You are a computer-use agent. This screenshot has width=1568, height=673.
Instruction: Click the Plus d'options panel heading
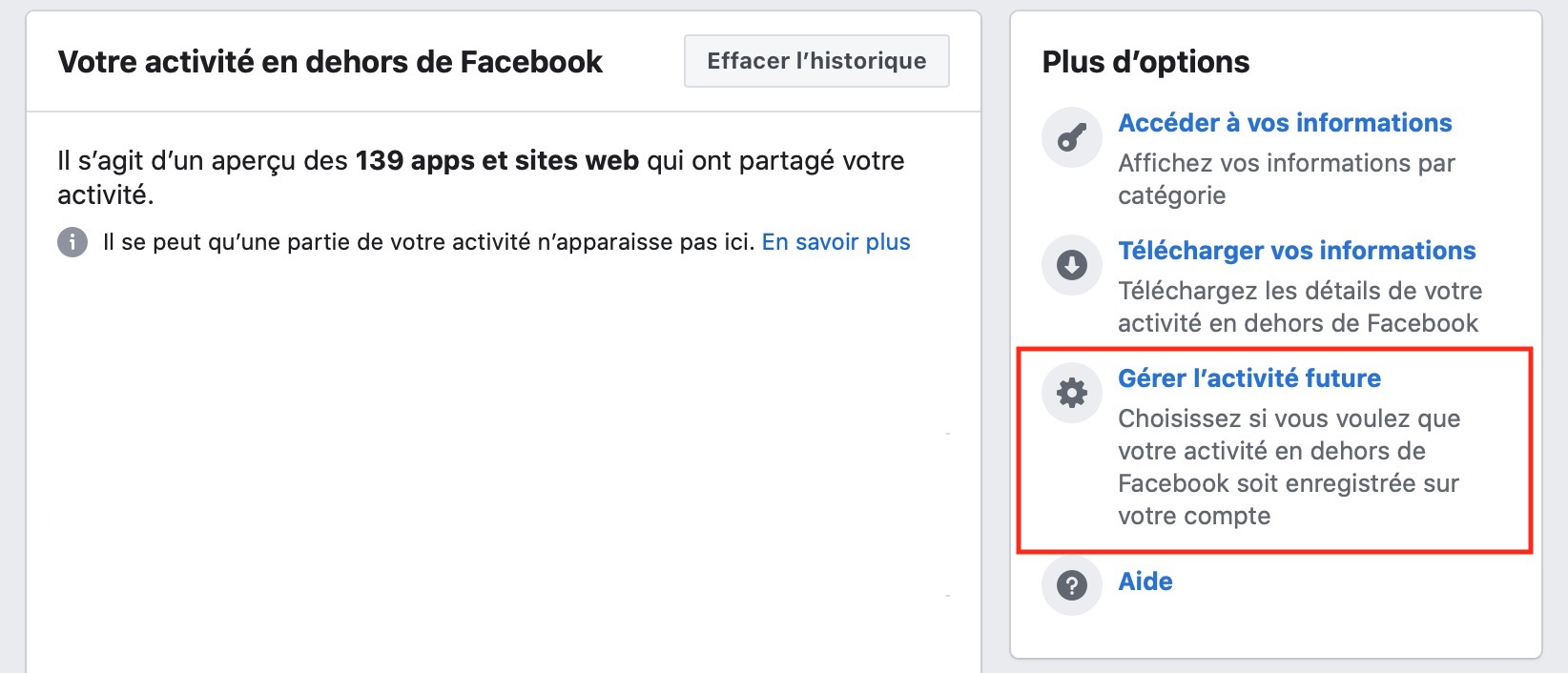click(x=1145, y=61)
